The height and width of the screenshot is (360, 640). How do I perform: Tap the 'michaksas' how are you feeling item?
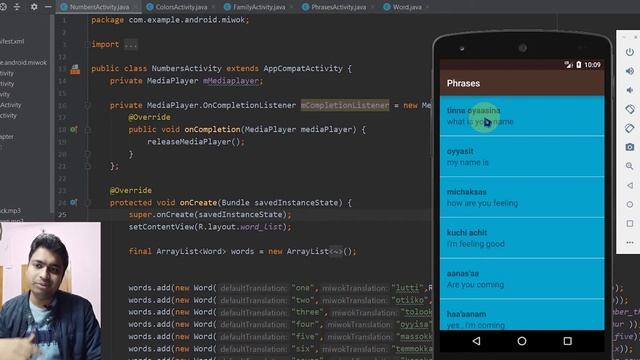tap(522, 198)
